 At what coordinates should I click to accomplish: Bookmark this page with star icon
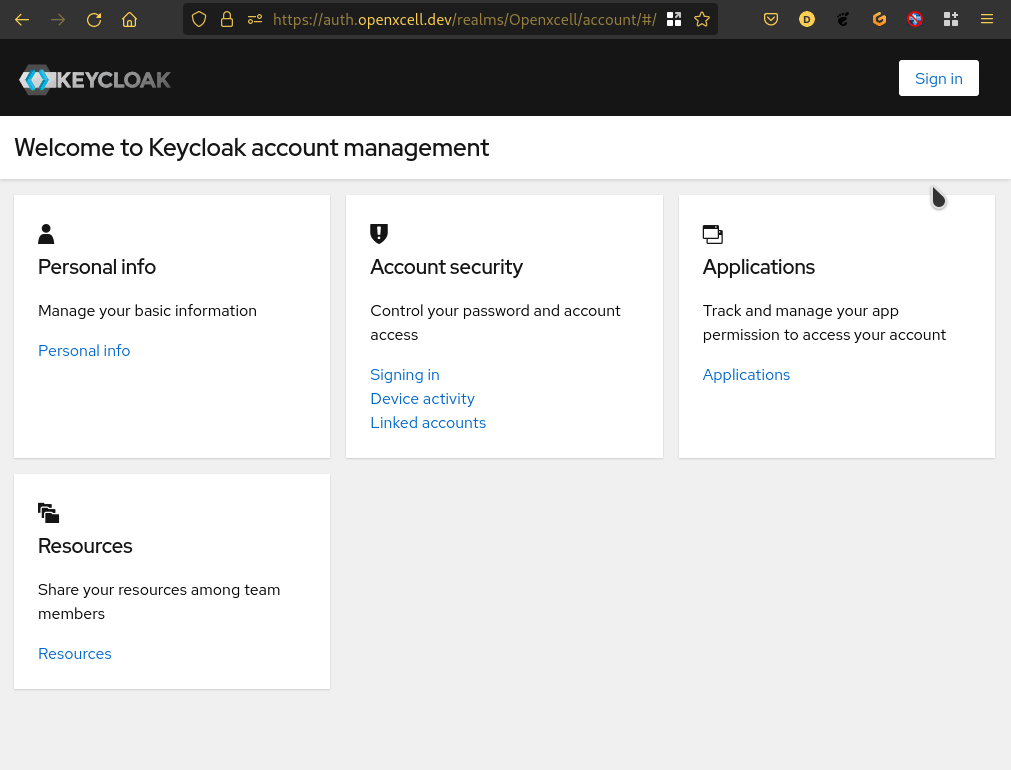(x=702, y=19)
